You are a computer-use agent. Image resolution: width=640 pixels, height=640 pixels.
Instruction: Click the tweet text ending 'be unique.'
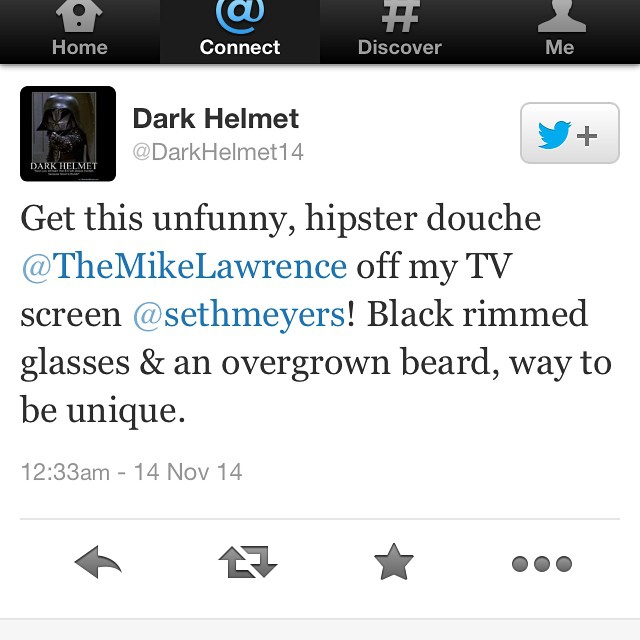(x=316, y=313)
